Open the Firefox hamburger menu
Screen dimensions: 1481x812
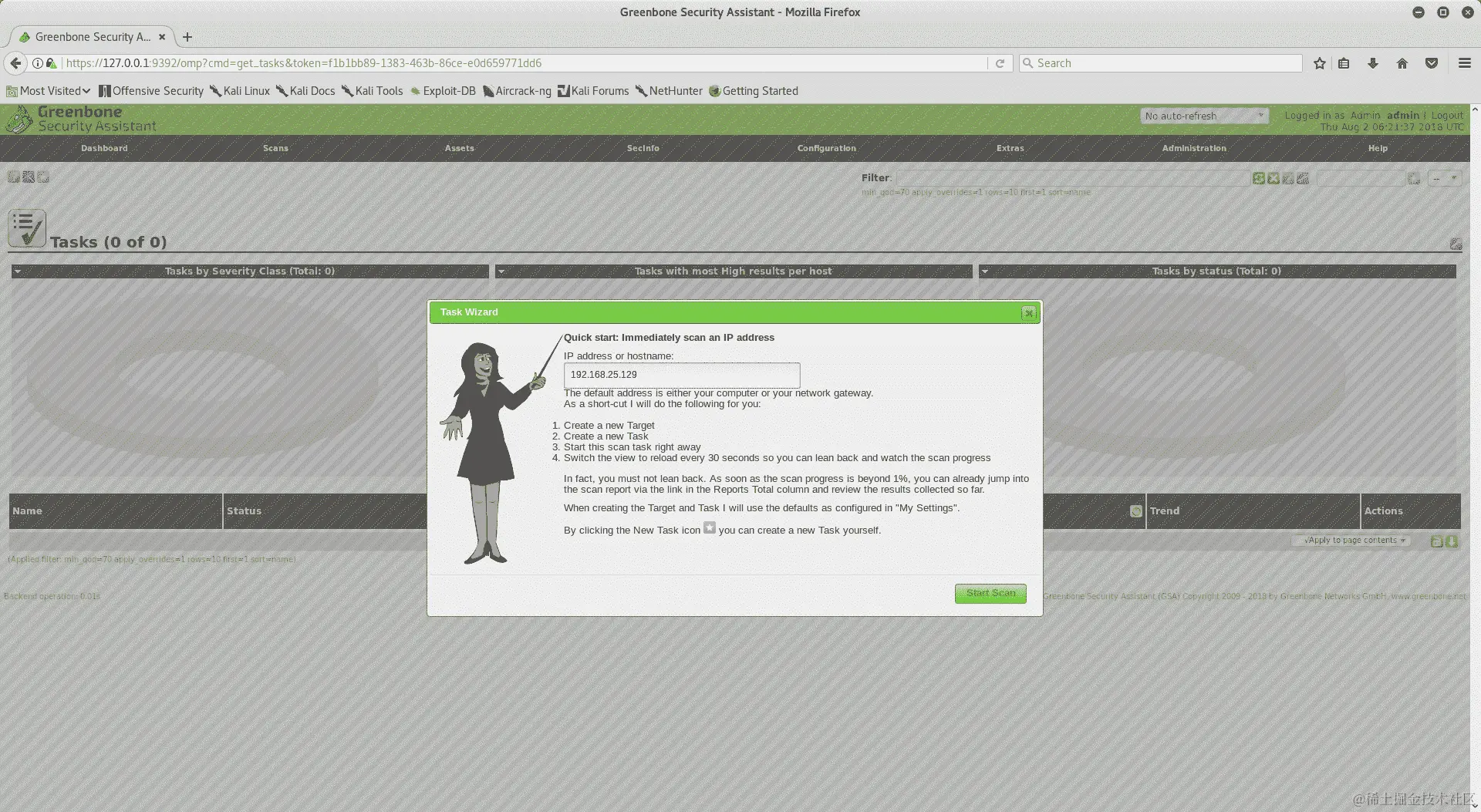[1465, 63]
